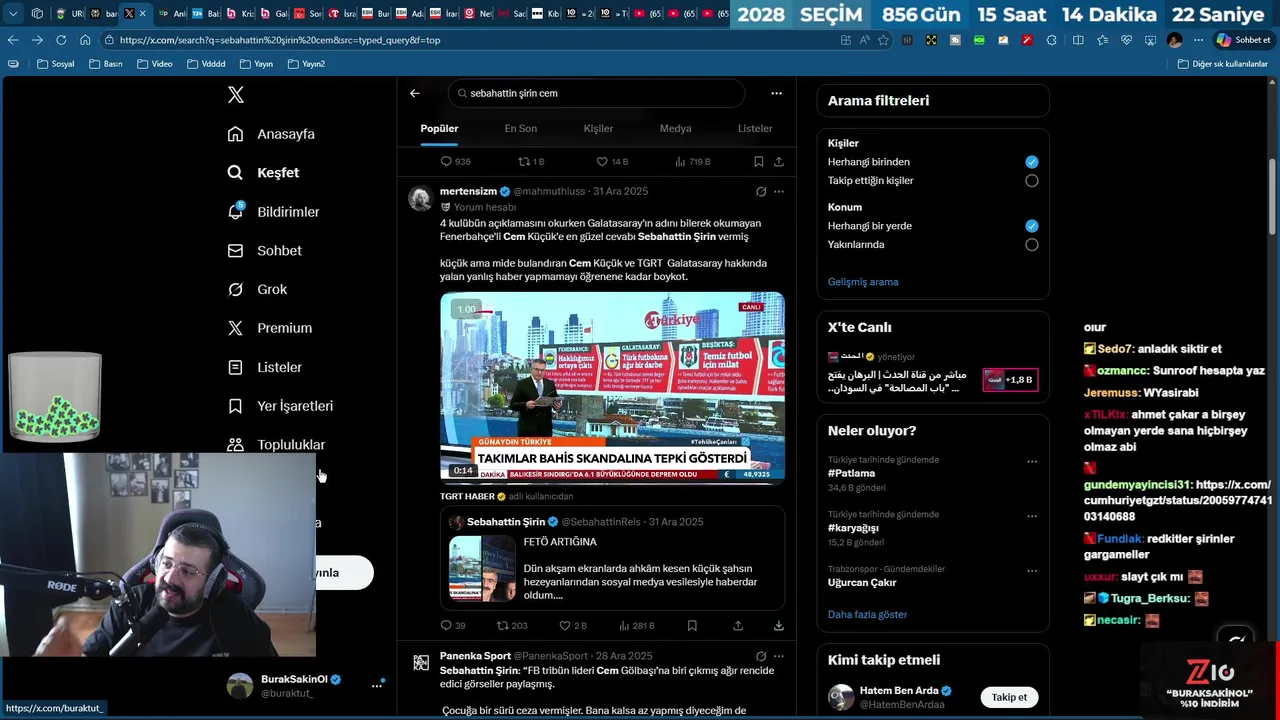Viewport: 1280px width, 720px height.
Task: Click reply icon with 936 replies
Action: coord(447,162)
